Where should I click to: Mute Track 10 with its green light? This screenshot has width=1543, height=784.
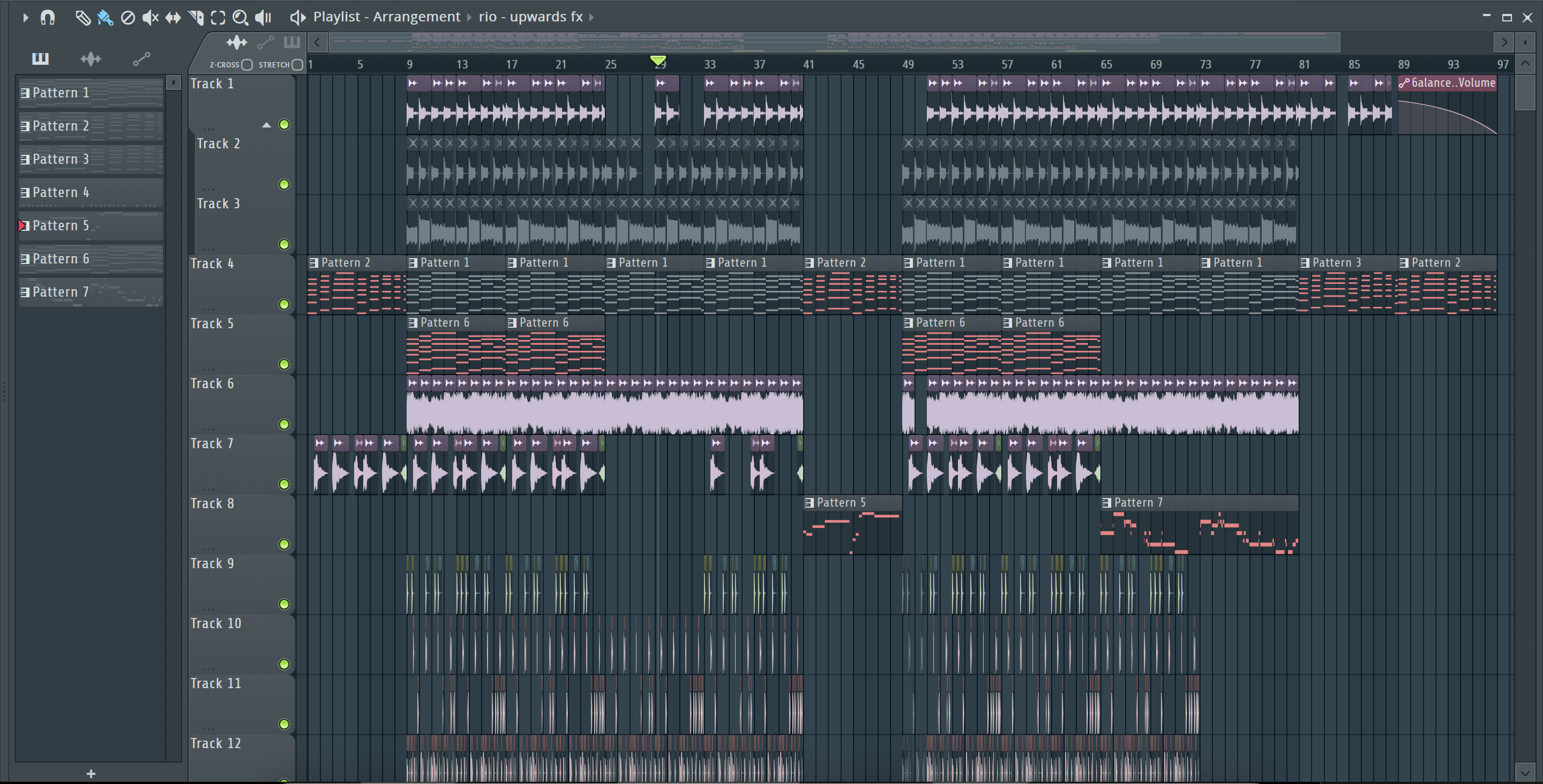point(284,664)
